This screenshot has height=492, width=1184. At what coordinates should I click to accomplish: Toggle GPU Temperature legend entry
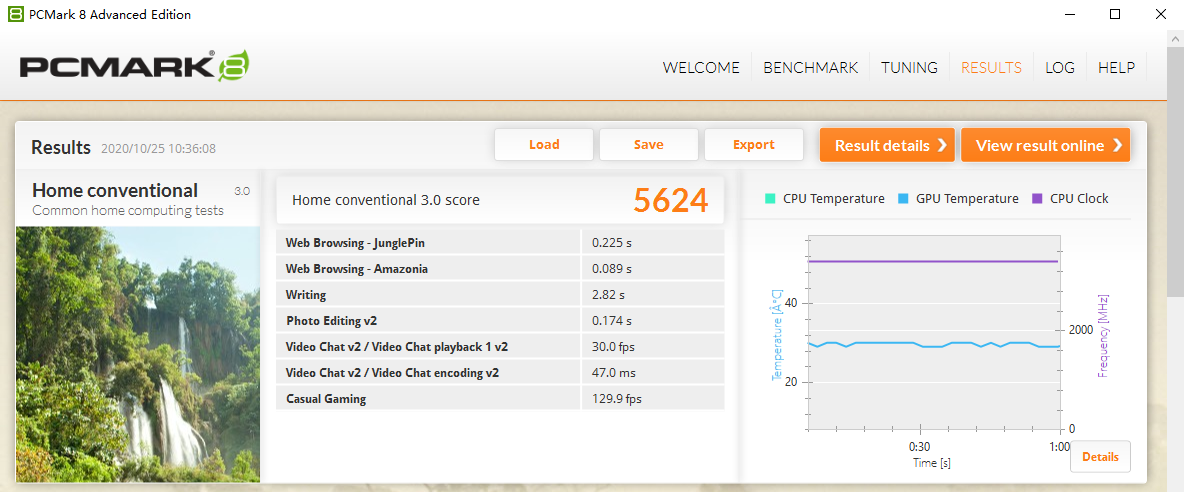[x=957, y=198]
